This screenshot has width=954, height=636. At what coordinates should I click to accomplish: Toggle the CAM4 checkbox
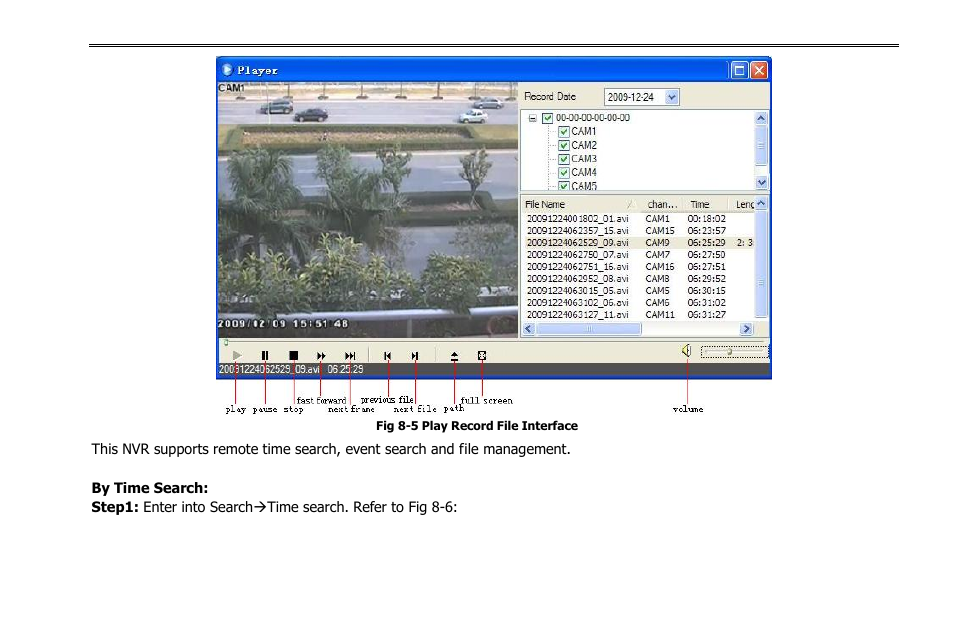pyautogui.click(x=563, y=172)
